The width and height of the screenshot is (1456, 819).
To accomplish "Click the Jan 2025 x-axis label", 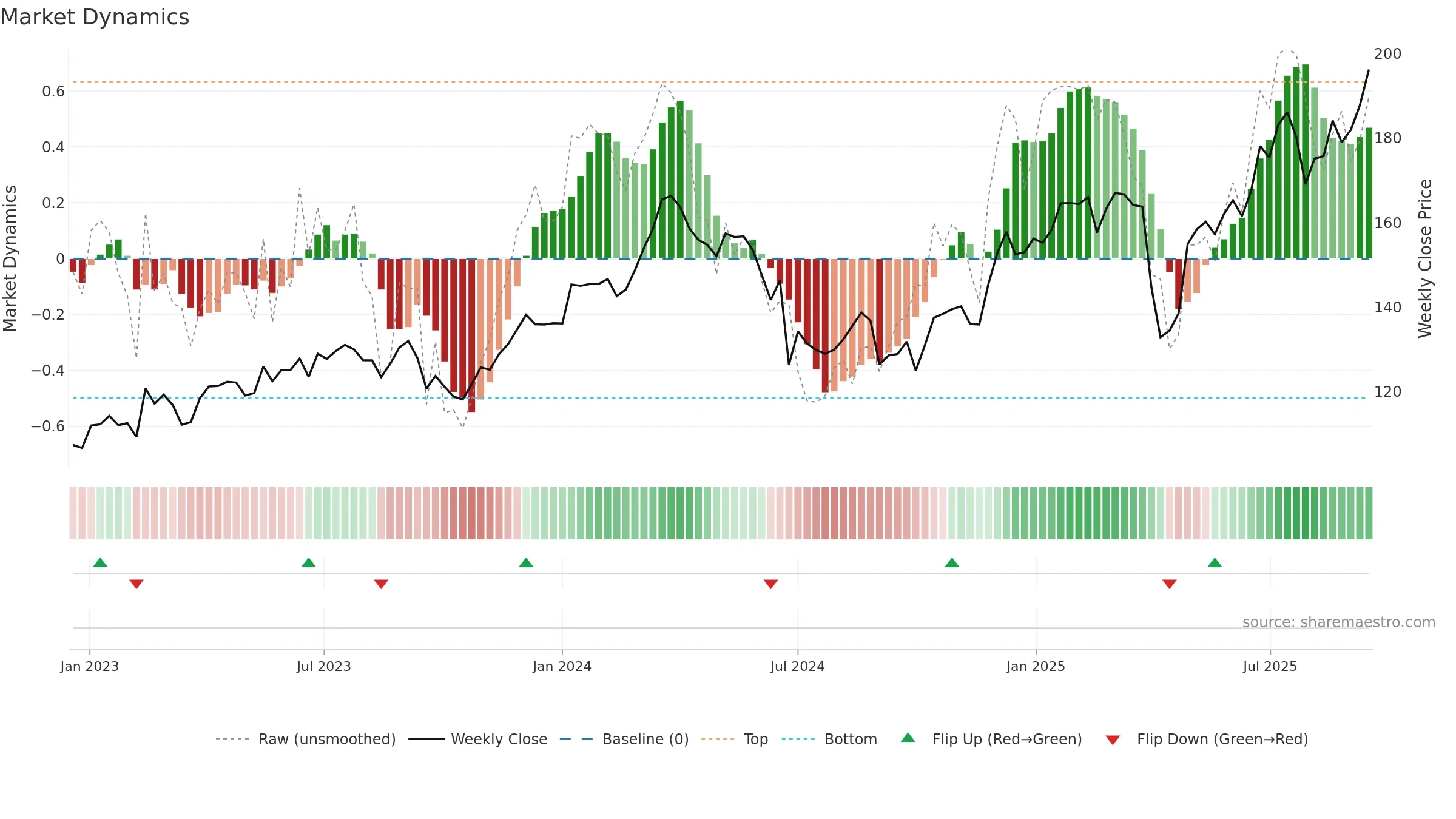I will (x=1036, y=666).
